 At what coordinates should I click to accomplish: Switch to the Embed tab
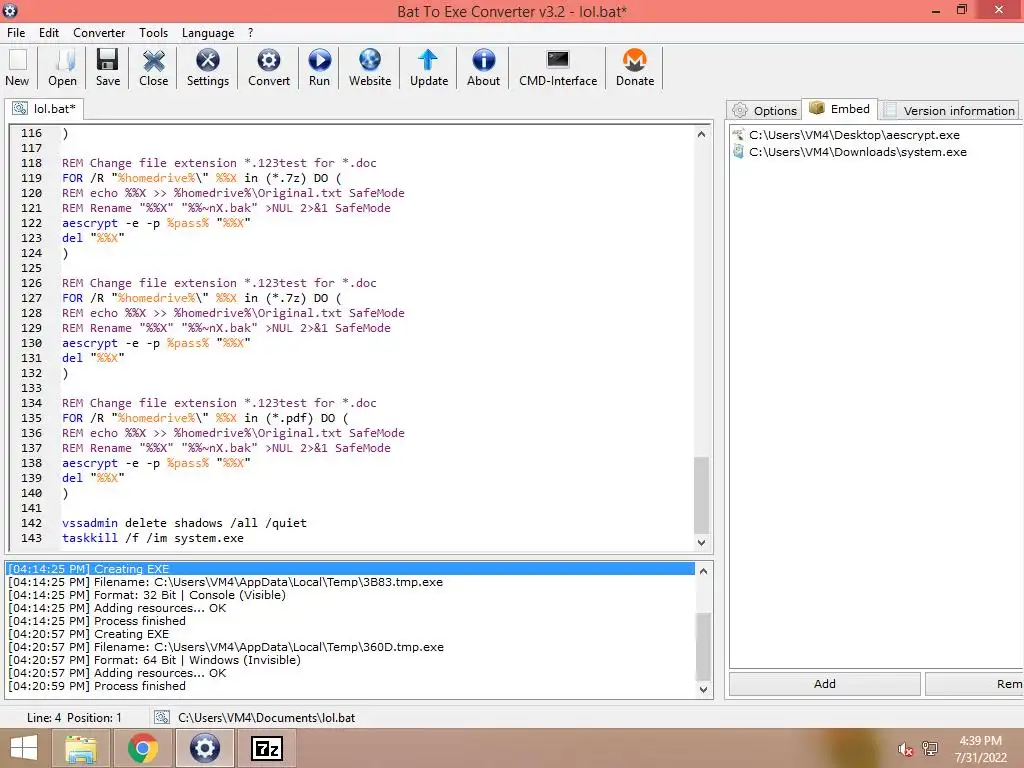[x=840, y=108]
